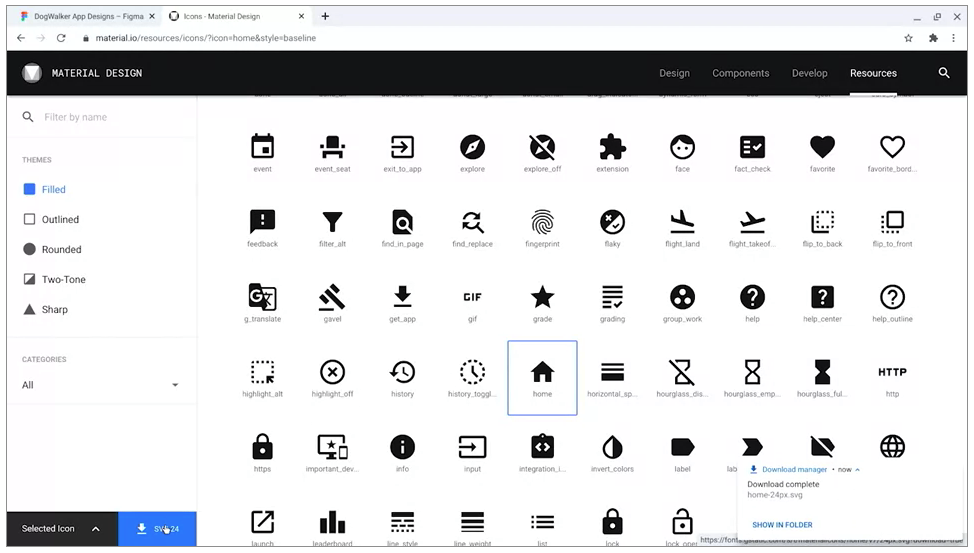Select the favorite_border outlined heart icon
Image resolution: width=974 pixels, height=553 pixels.
[x=892, y=147]
